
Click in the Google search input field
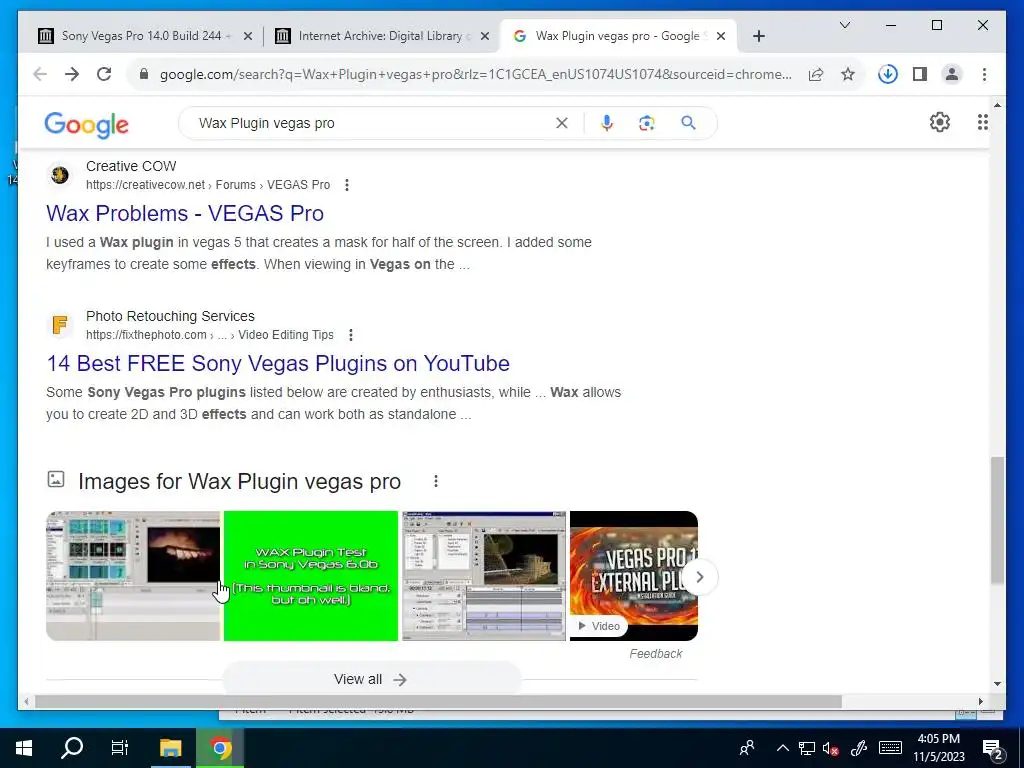coord(372,123)
